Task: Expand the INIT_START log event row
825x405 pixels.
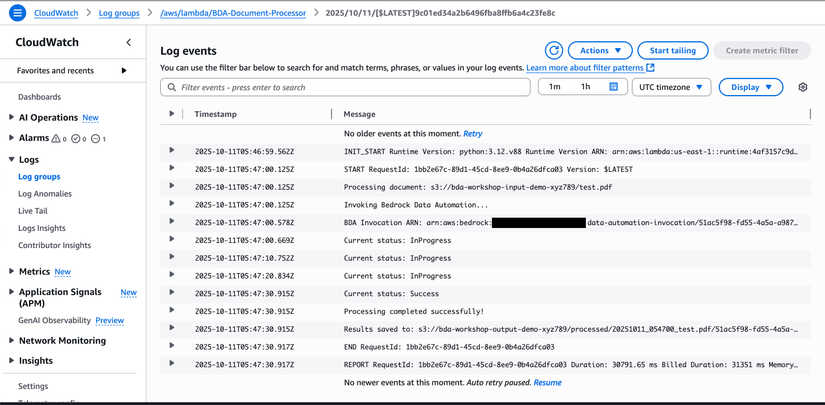Action: 172,151
